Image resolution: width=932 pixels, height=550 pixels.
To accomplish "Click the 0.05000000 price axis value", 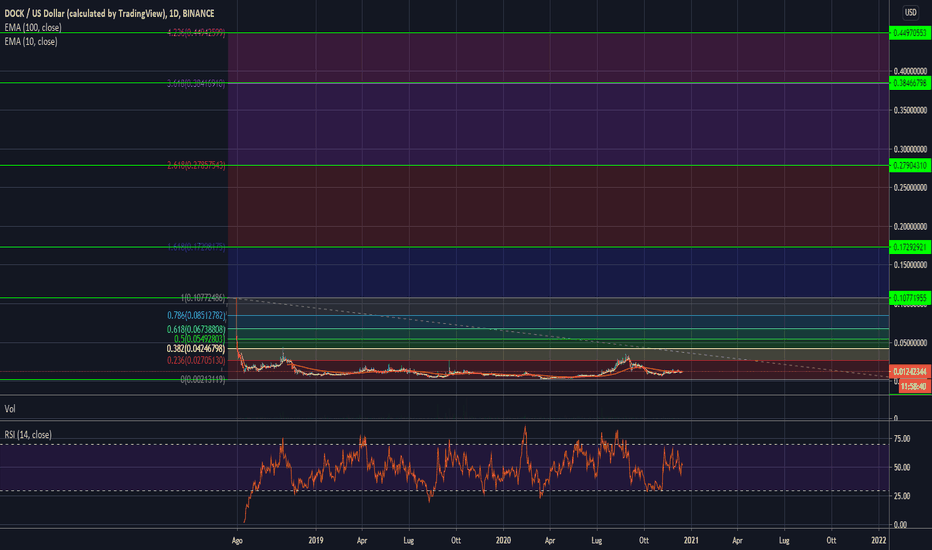I will point(910,343).
